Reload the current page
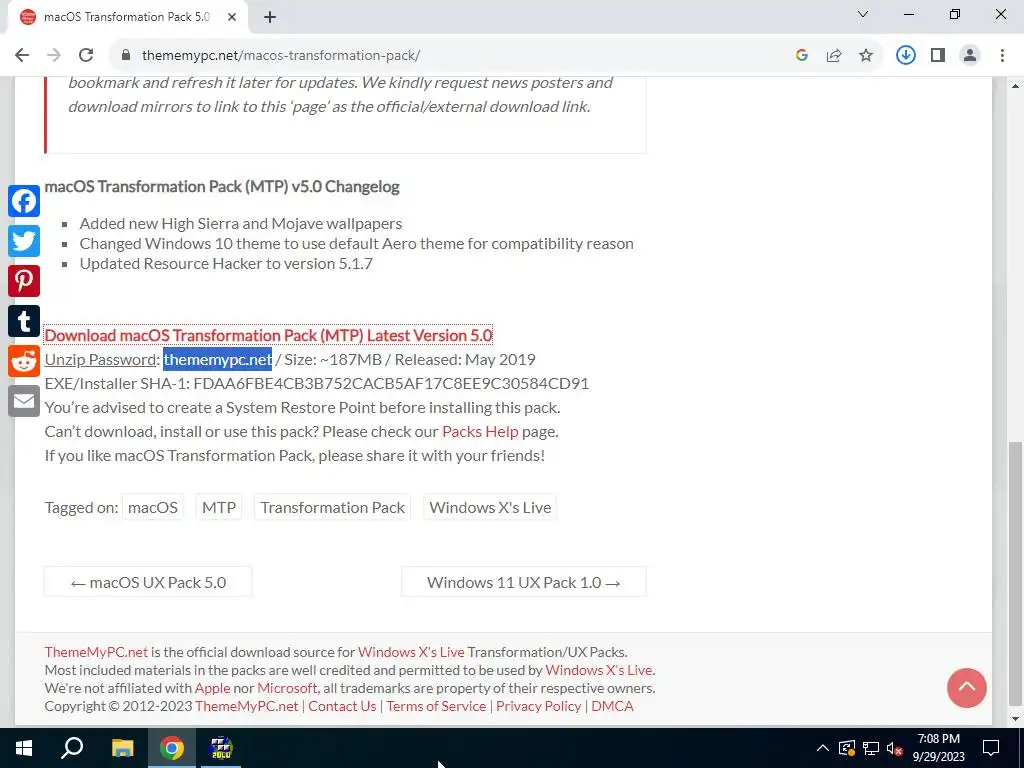The image size is (1024, 768). pos(86,55)
